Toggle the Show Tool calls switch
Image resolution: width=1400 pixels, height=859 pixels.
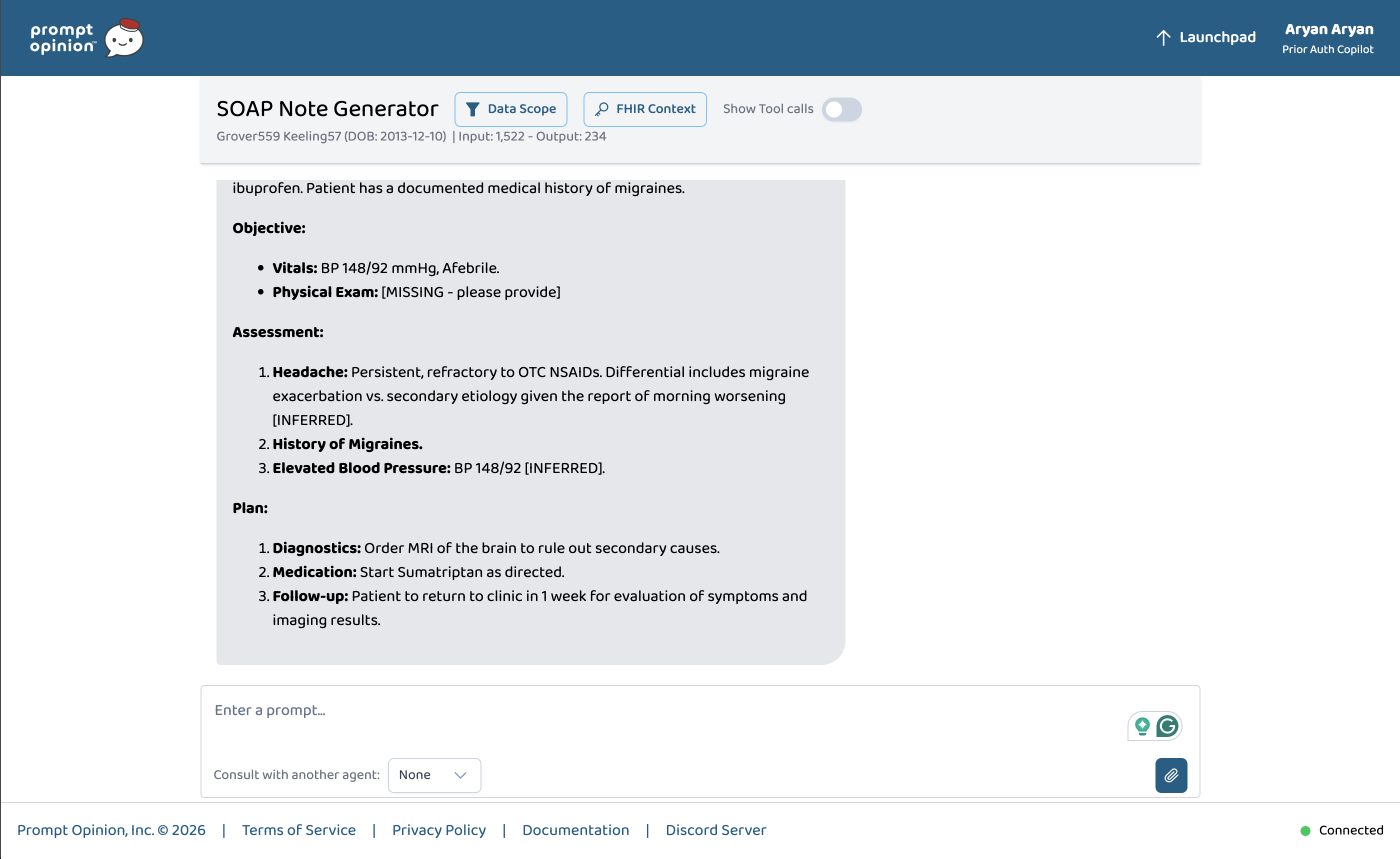[x=841, y=109]
